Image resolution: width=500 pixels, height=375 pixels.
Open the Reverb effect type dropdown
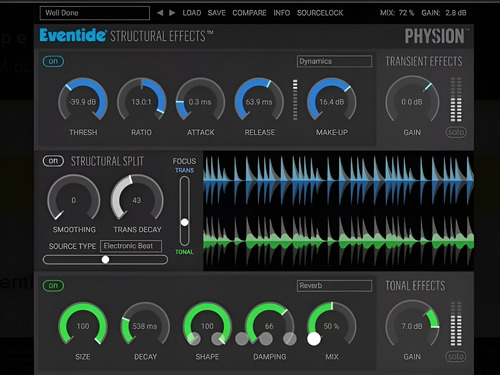334,286
